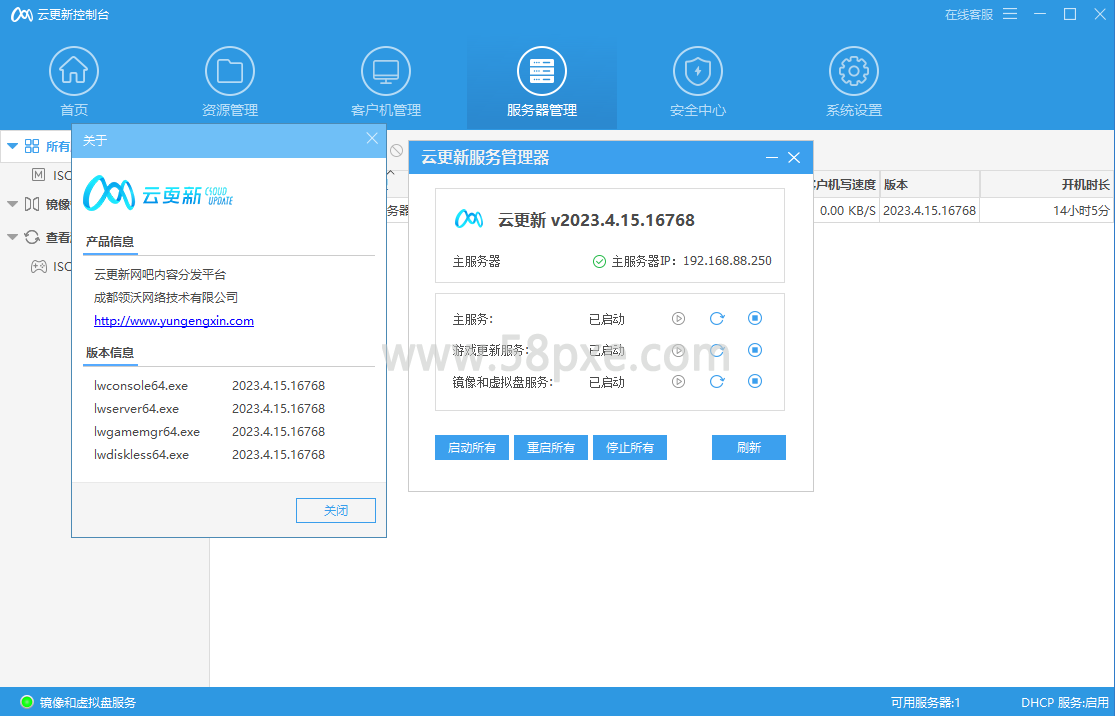Click the app logo in title bar
Image resolution: width=1115 pixels, height=716 pixels.
21,14
